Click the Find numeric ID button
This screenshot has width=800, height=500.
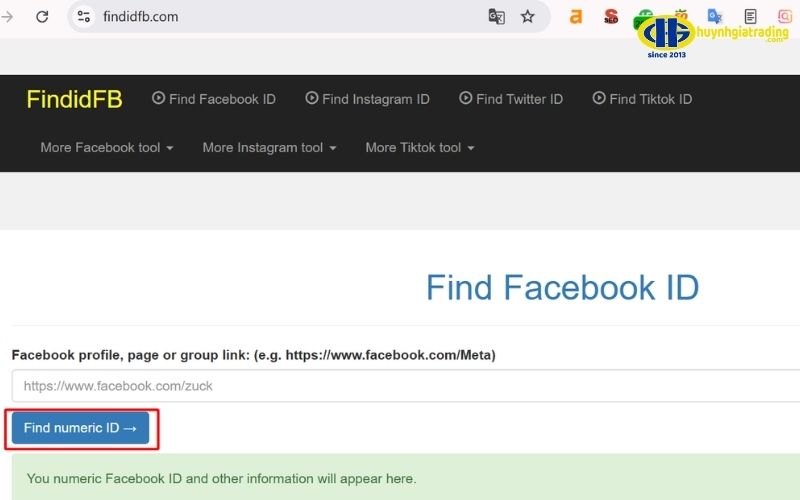(x=80, y=428)
